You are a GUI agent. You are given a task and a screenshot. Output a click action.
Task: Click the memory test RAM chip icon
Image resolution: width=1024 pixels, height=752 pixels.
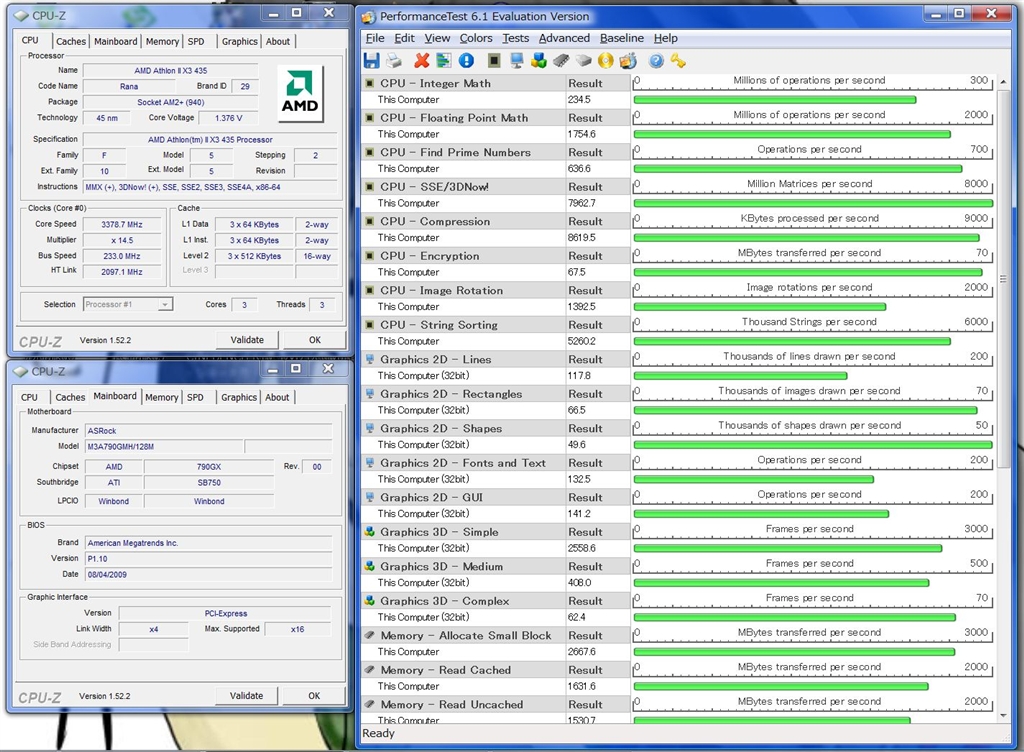[562, 60]
